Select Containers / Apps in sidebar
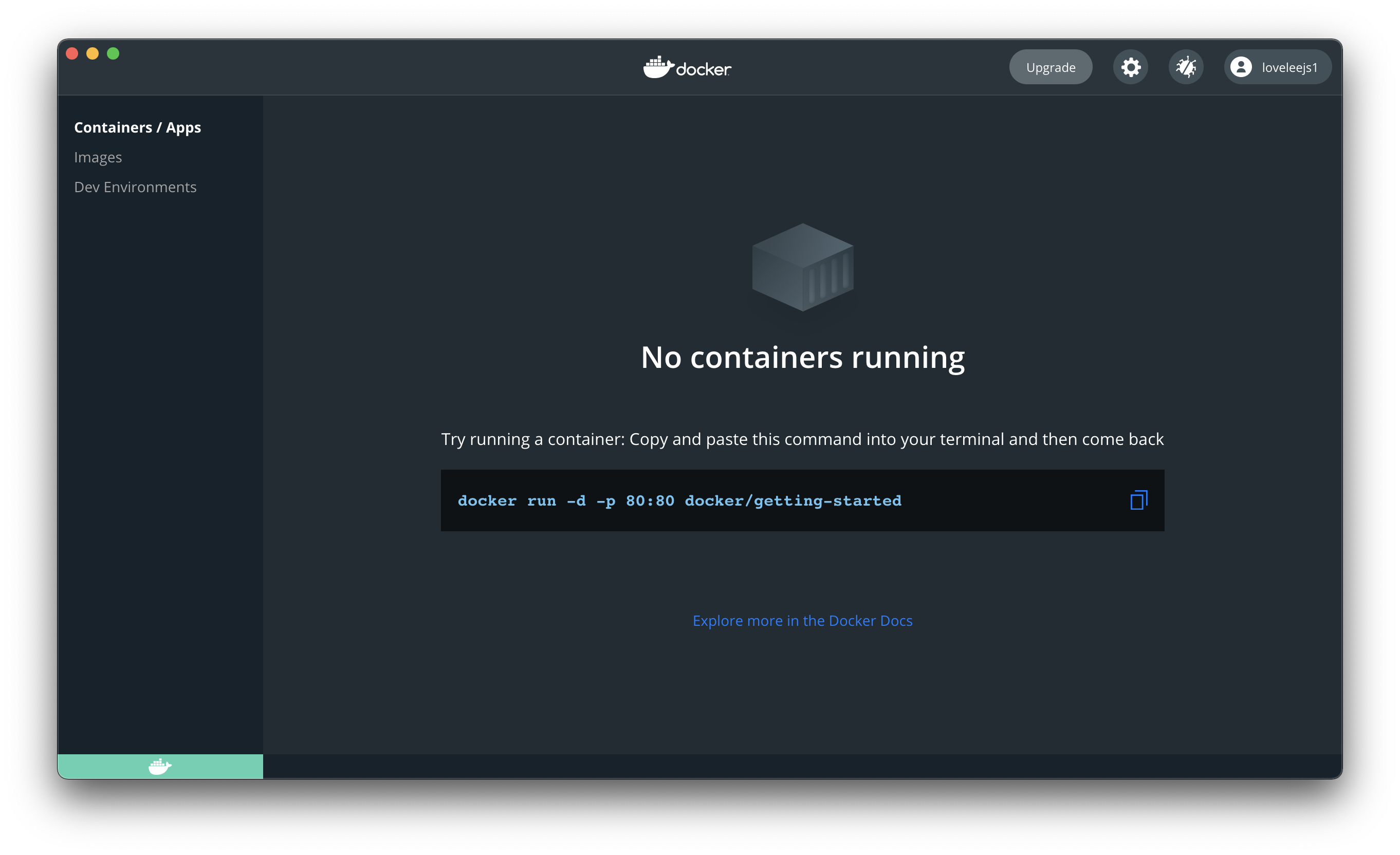 coord(138,127)
